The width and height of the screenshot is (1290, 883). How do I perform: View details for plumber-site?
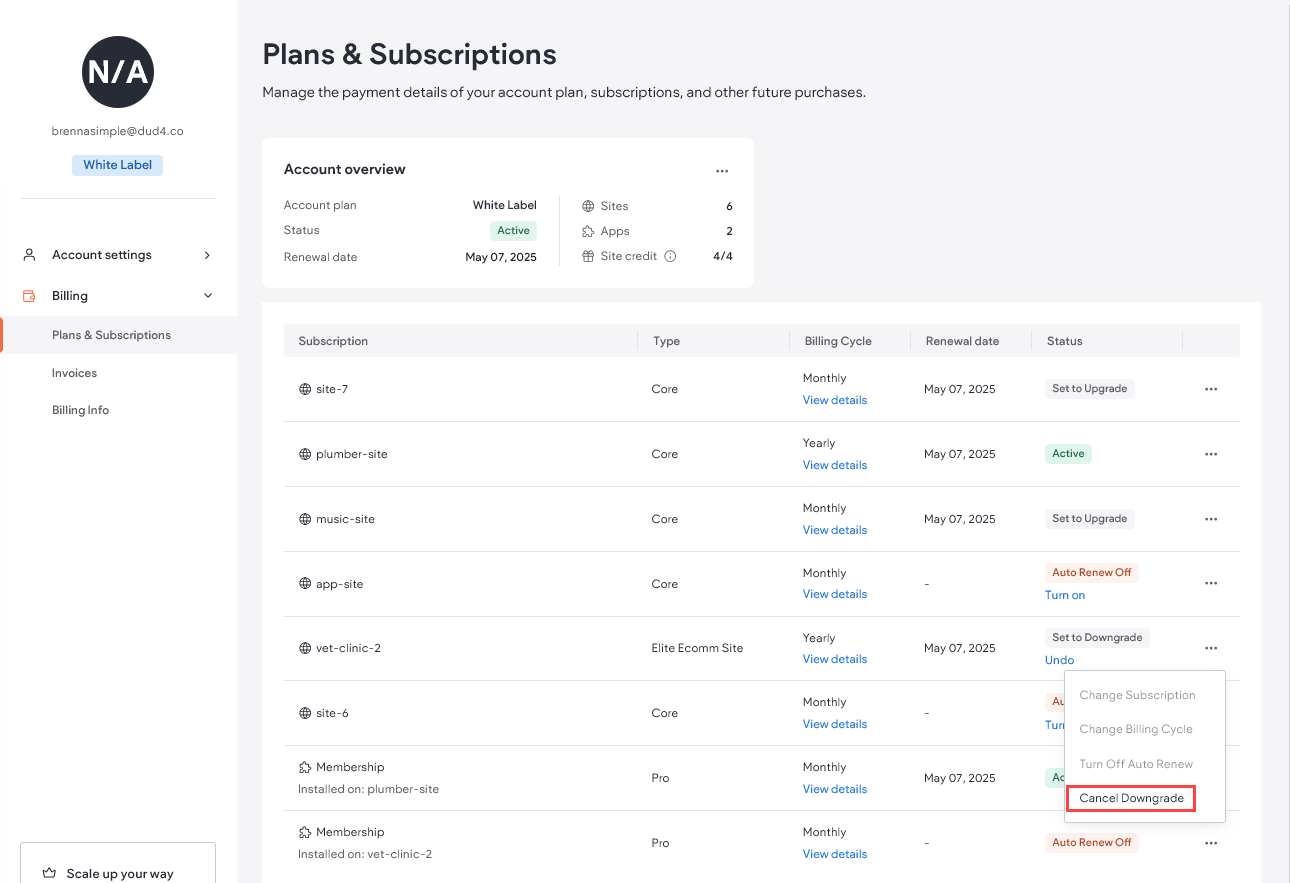point(834,464)
